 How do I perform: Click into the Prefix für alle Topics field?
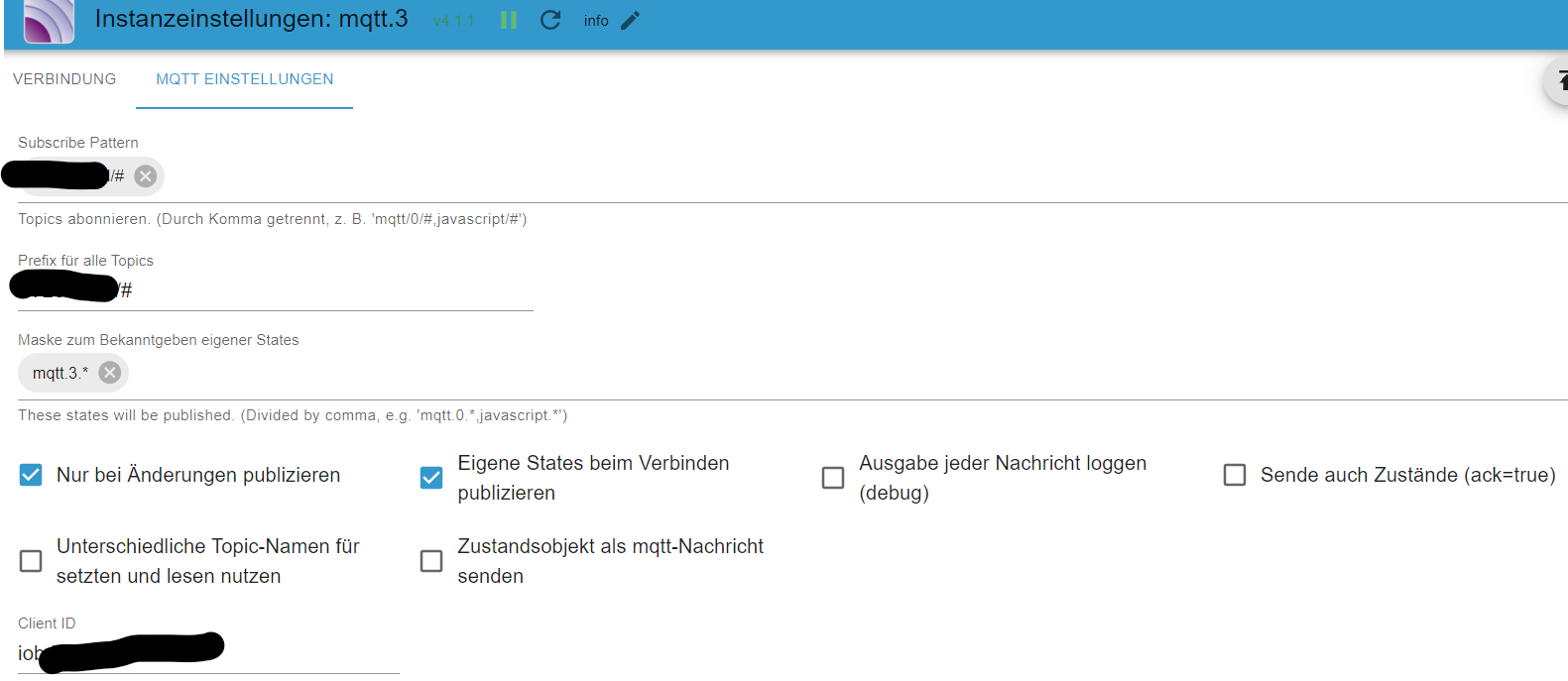coord(327,290)
